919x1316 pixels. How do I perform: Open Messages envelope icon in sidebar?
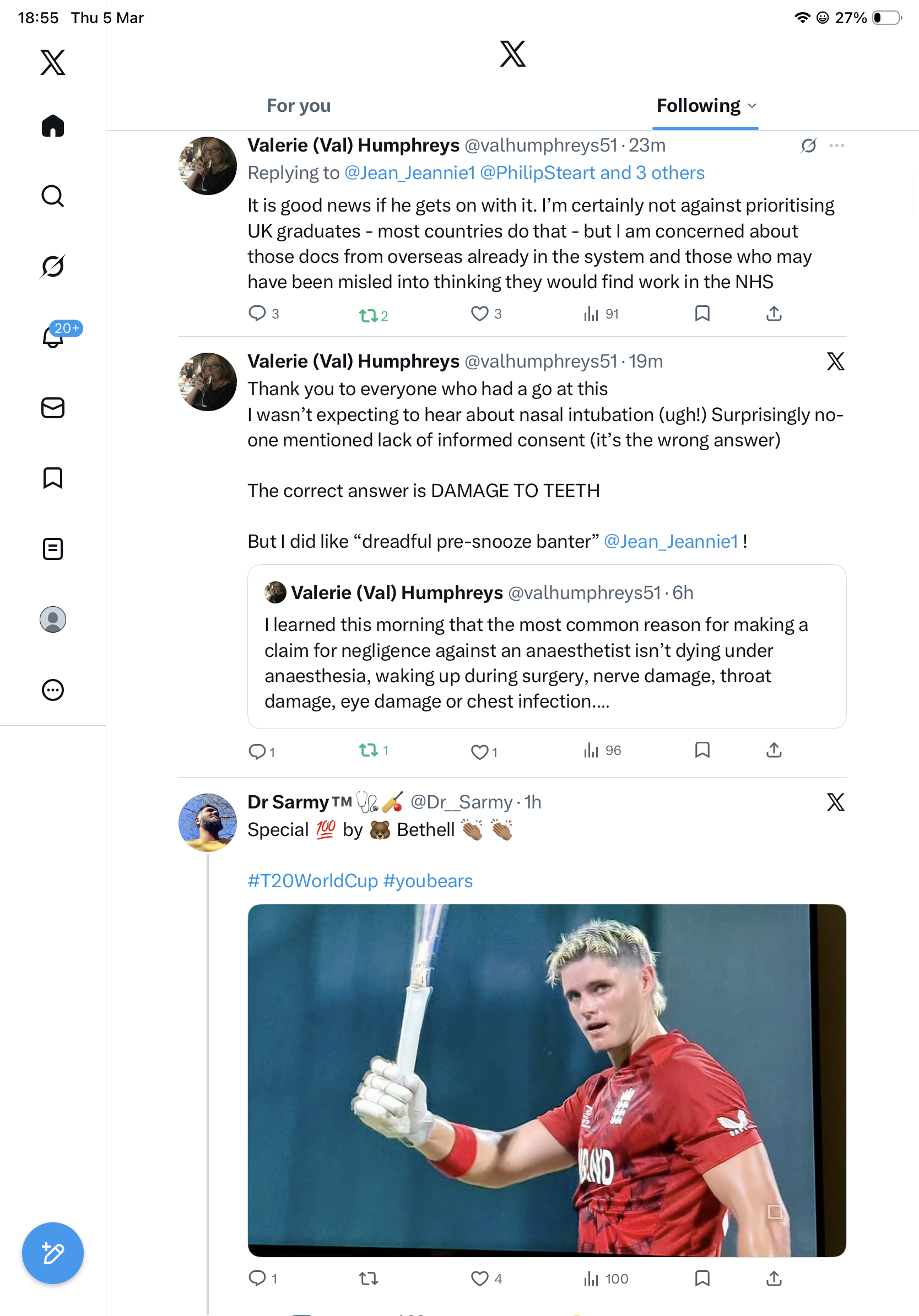coord(53,407)
